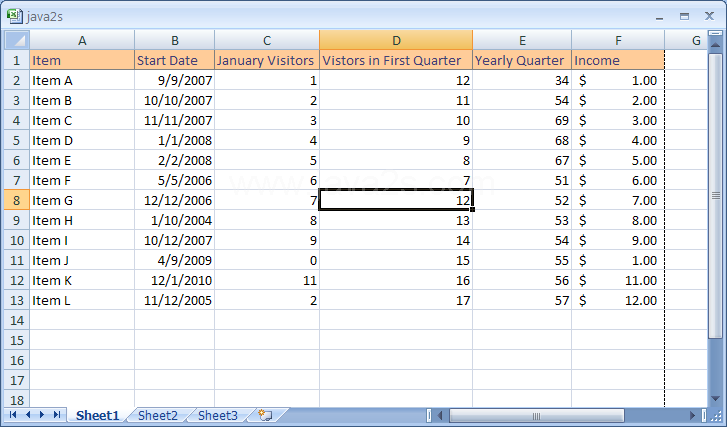Select column A header
Screen dimensions: 727x427
[82, 40]
